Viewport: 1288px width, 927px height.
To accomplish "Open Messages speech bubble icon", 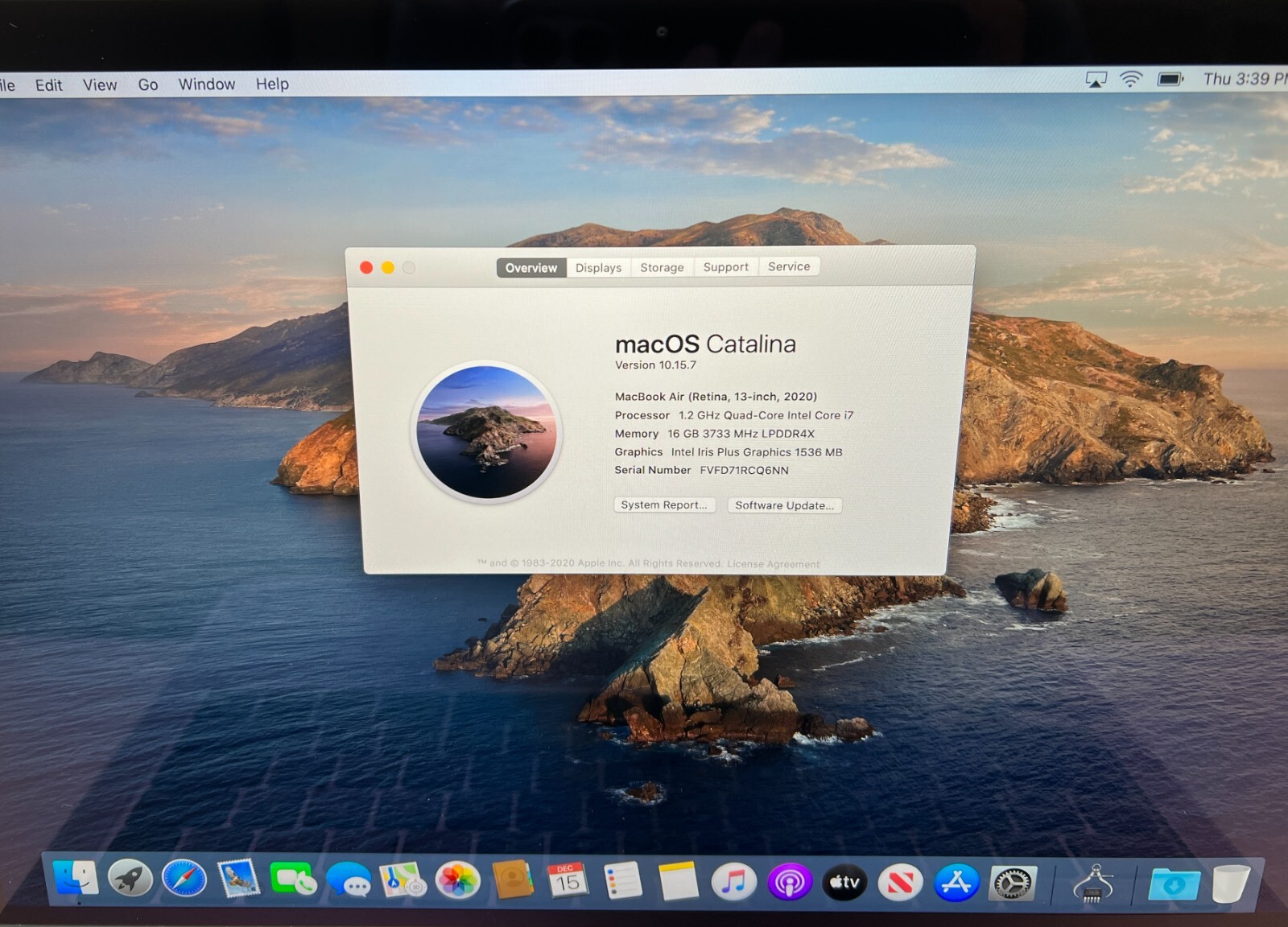I will [349, 880].
